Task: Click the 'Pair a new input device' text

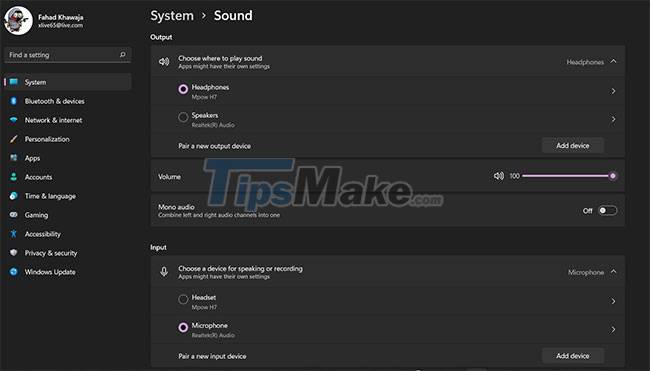Action: tap(212, 356)
